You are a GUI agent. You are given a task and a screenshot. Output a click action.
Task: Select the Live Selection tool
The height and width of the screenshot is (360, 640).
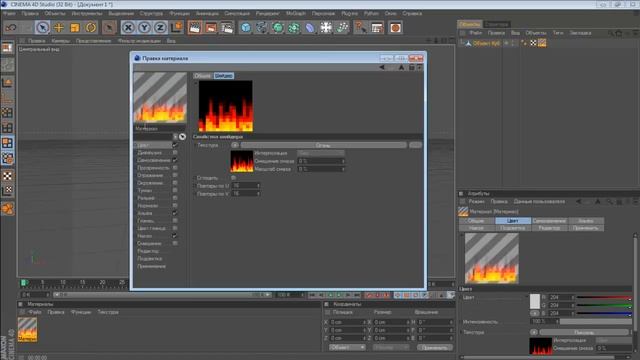[x=42, y=27]
